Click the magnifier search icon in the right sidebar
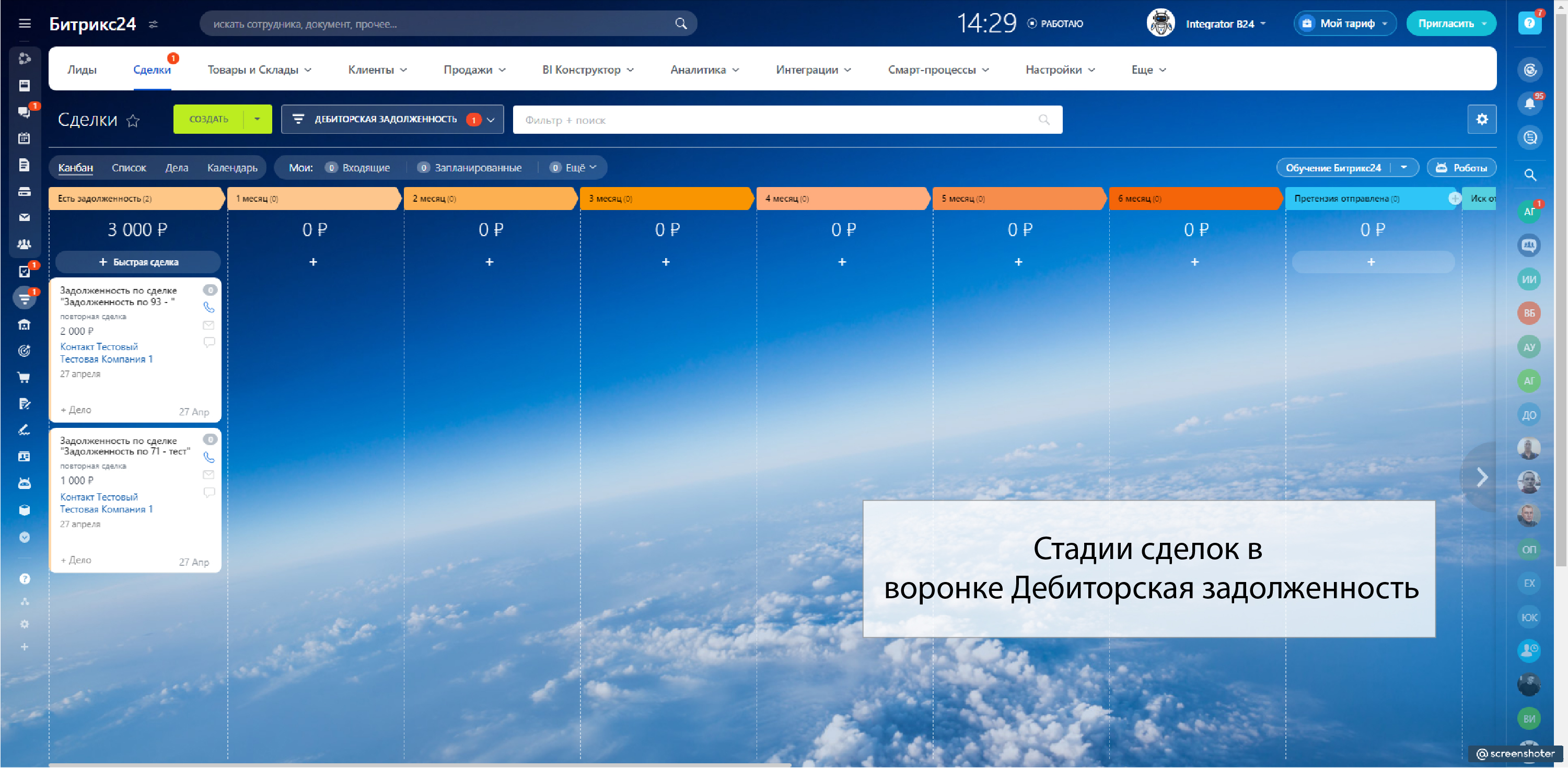The height and width of the screenshot is (768, 1568). pos(1530,175)
